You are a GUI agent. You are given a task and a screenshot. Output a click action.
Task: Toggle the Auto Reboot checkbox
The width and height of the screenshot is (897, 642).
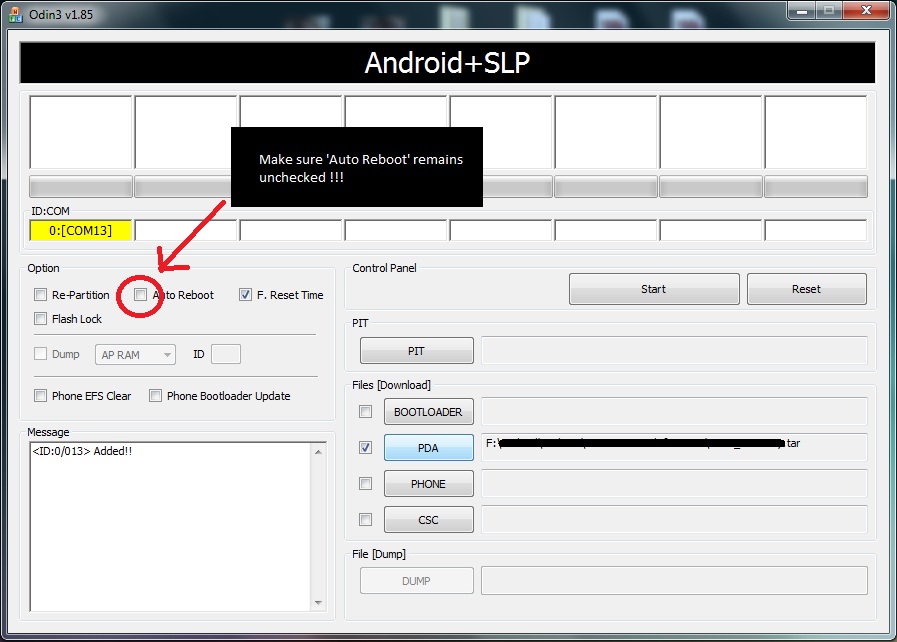tap(140, 295)
